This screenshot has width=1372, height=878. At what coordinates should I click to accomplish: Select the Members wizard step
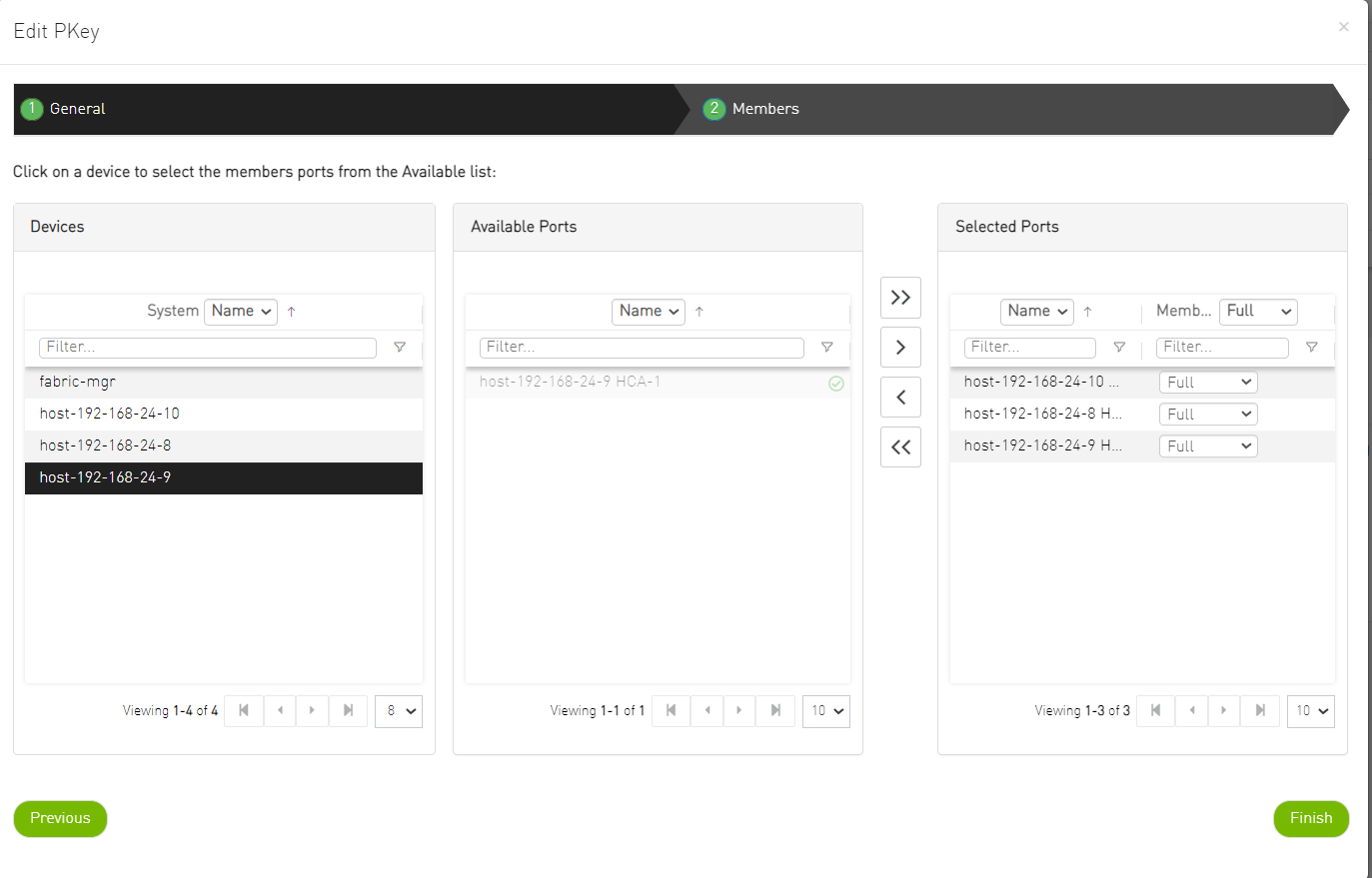[764, 109]
